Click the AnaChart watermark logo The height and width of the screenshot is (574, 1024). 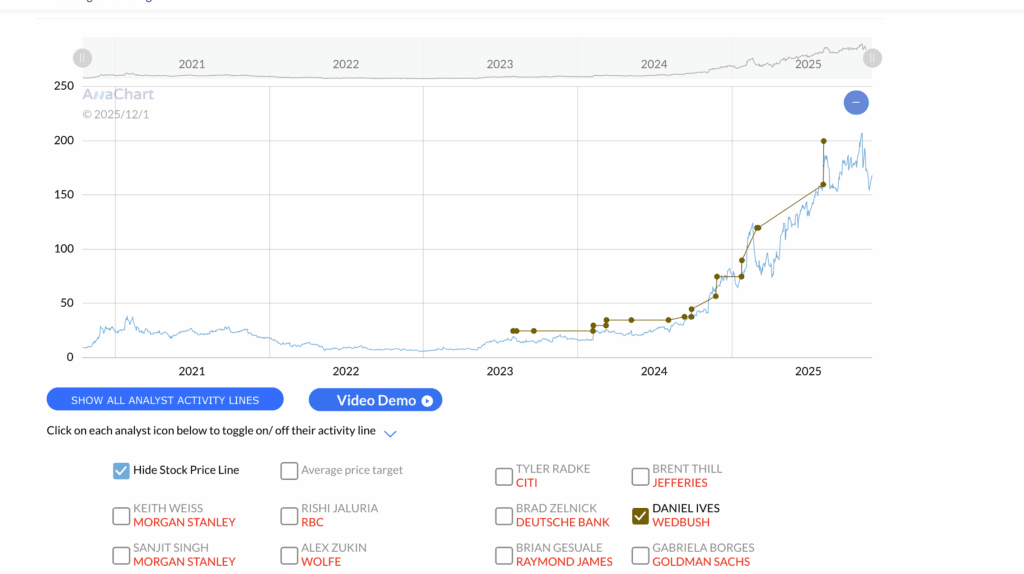pos(118,95)
